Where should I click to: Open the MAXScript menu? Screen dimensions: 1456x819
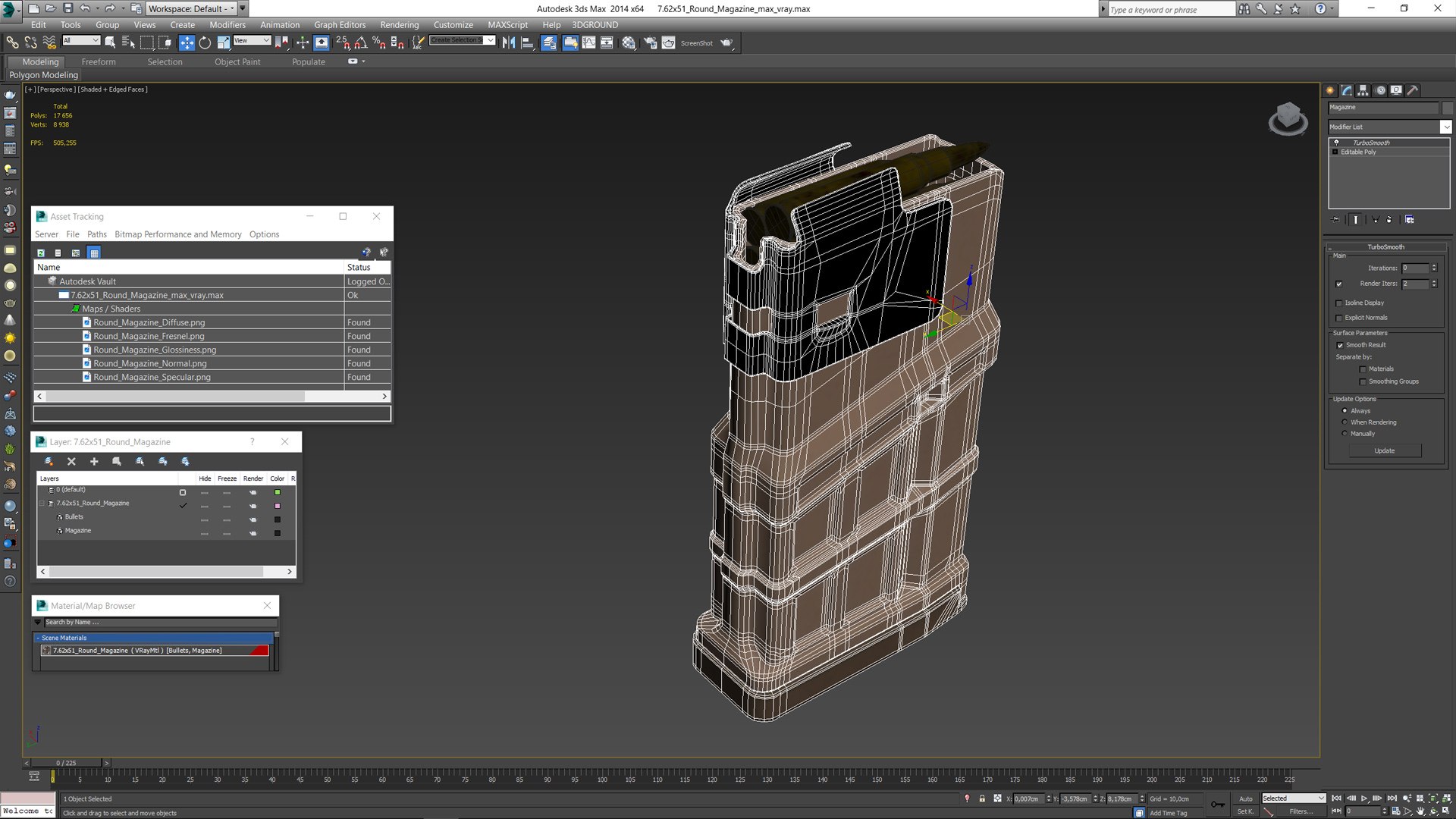pos(507,25)
